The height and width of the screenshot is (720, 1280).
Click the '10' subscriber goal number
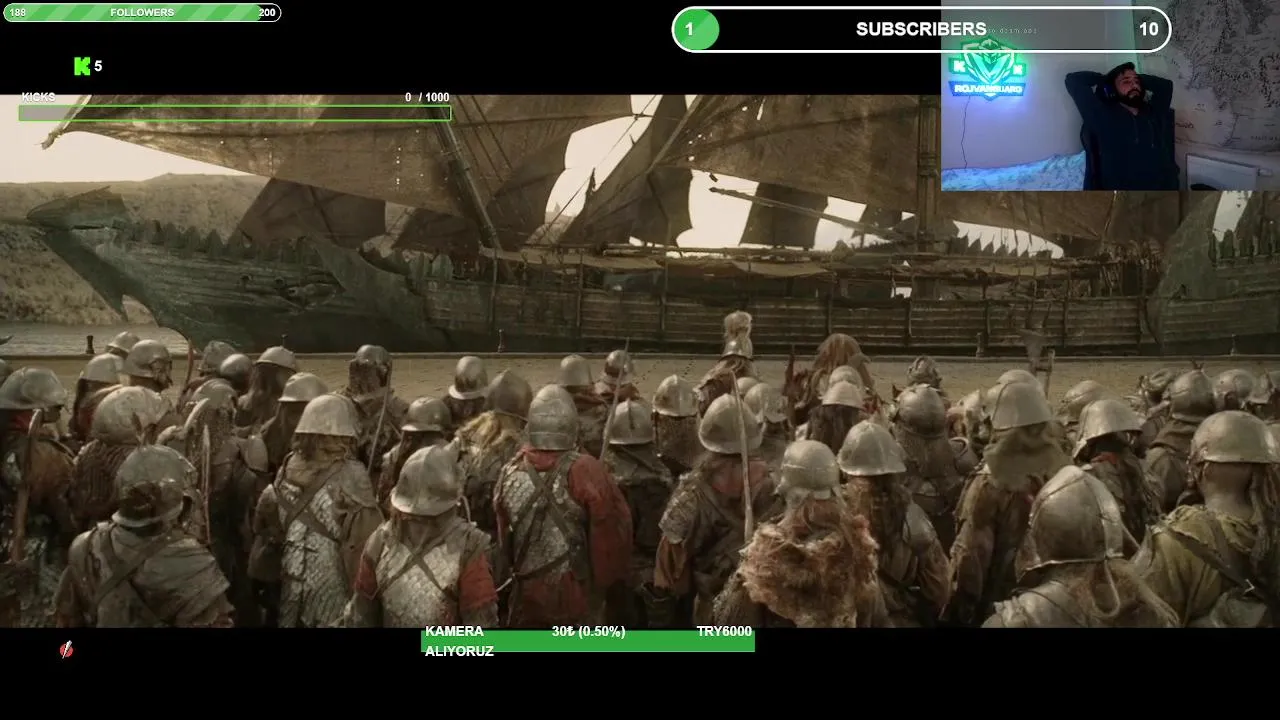click(x=1148, y=30)
